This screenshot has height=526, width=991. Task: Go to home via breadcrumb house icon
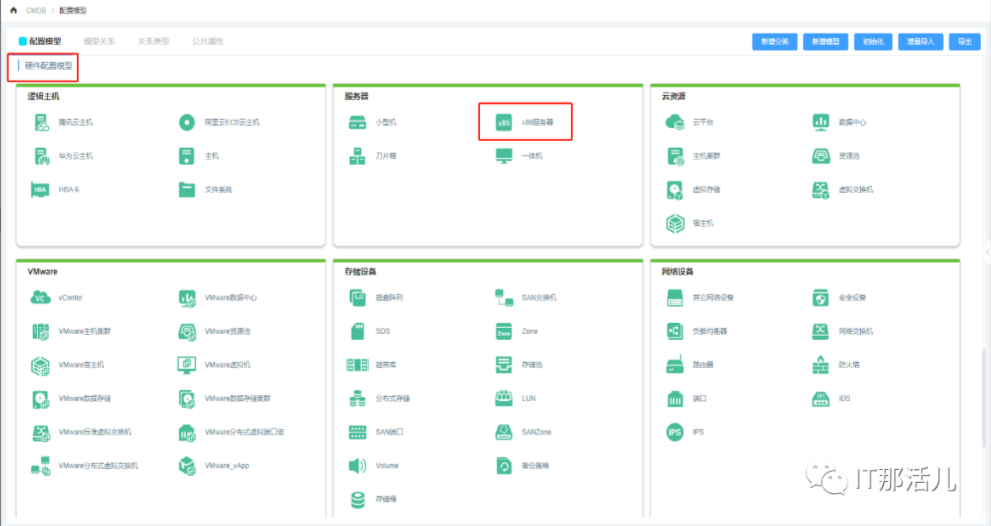13,10
